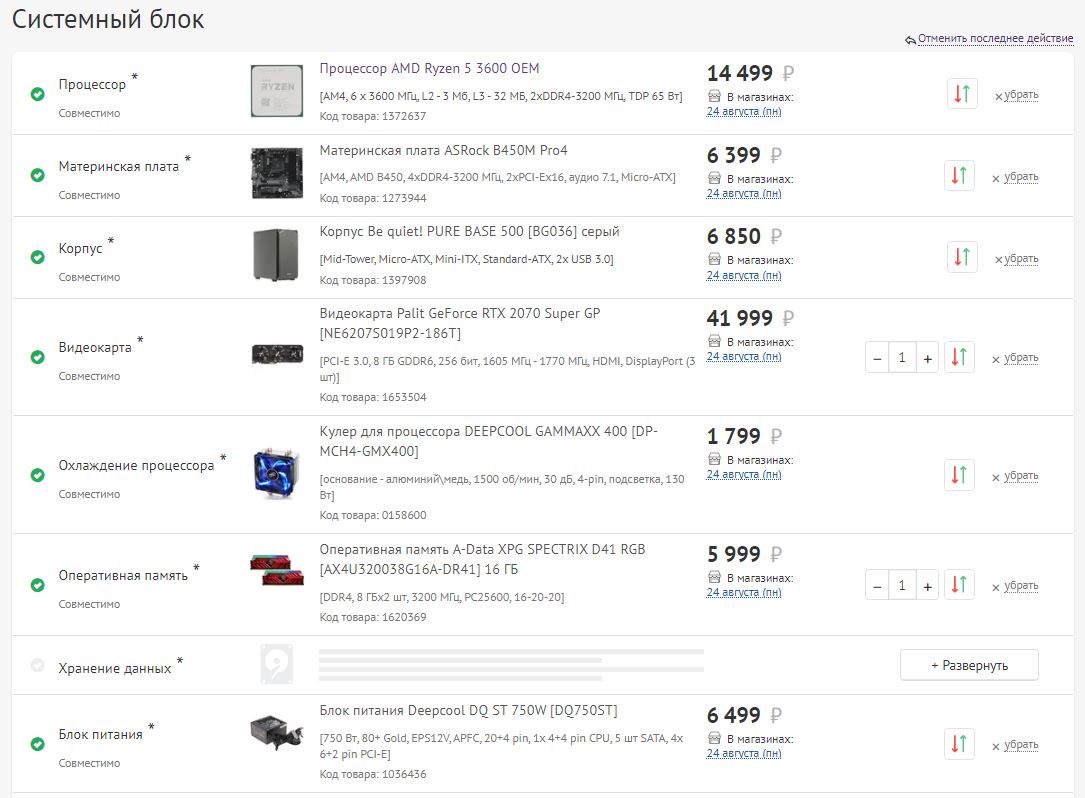Open Процессор AMD Ryzen 5 3600 OEM link
The width and height of the screenshot is (1085, 798).
429,69
